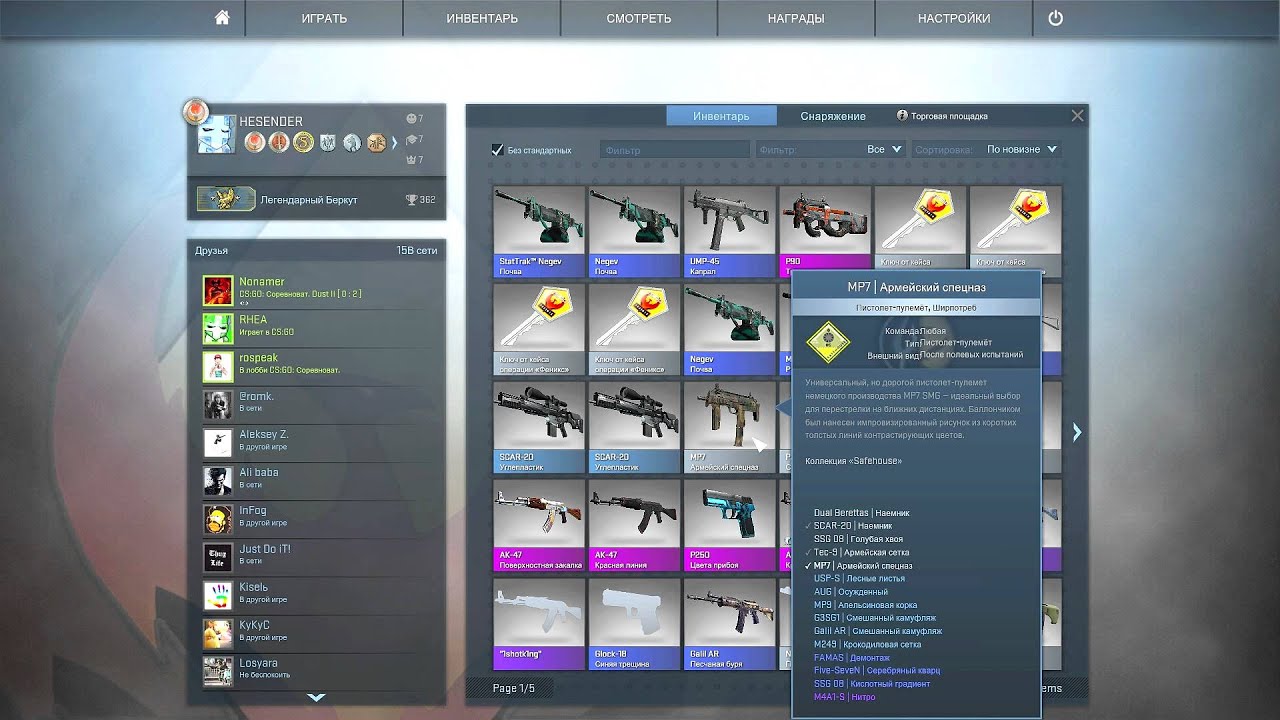The image size is (1280, 720).
Task: Select the UMP-45 Капрал item
Action: point(730,231)
